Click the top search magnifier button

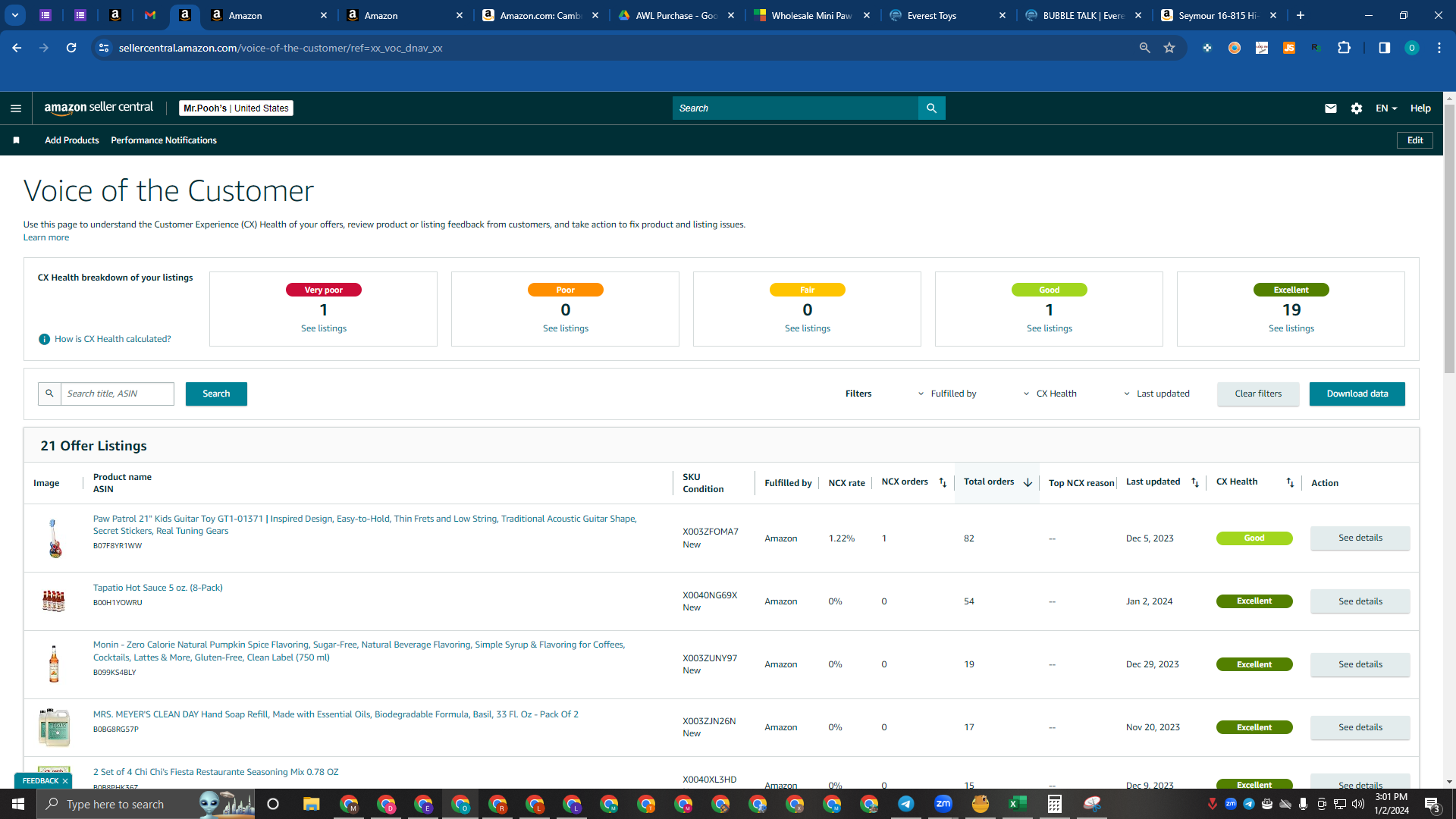[x=931, y=108]
